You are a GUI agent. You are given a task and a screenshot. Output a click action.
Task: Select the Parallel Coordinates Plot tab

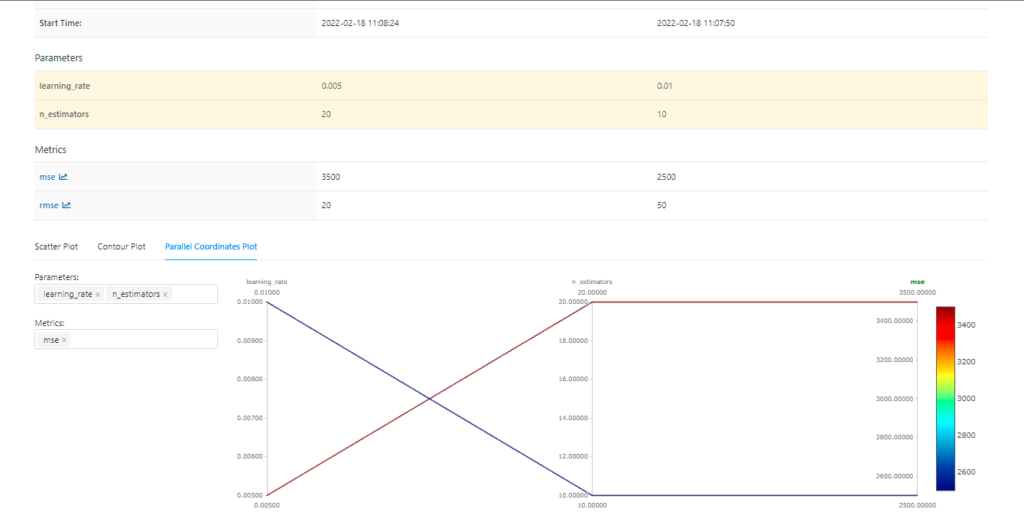click(211, 246)
